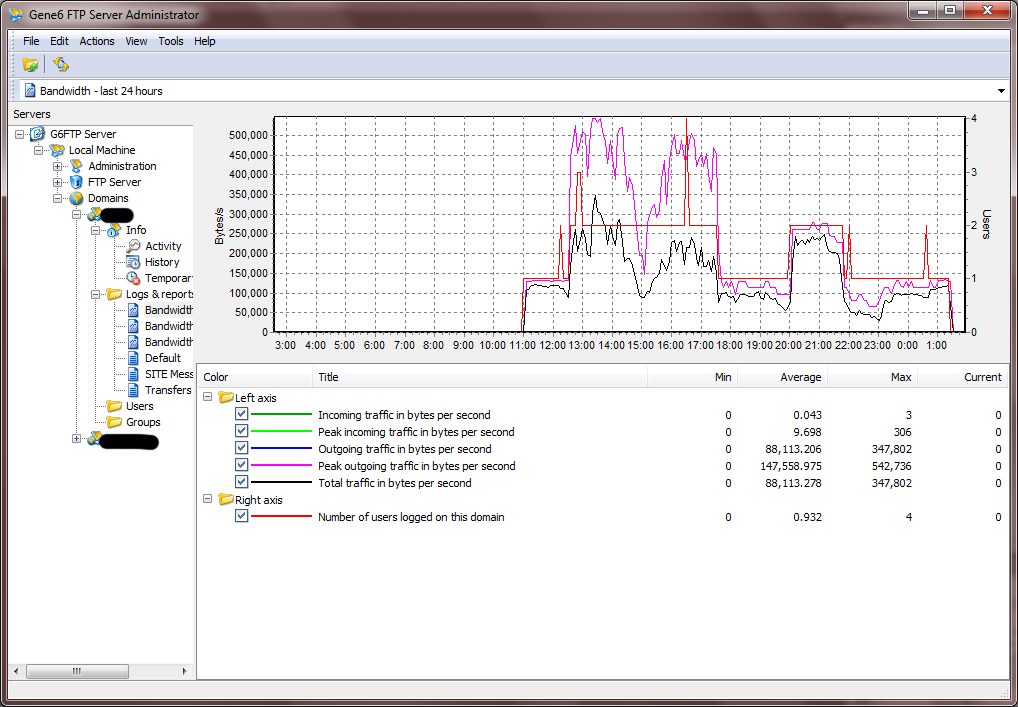Expand the FTP Server tree node

57,182
